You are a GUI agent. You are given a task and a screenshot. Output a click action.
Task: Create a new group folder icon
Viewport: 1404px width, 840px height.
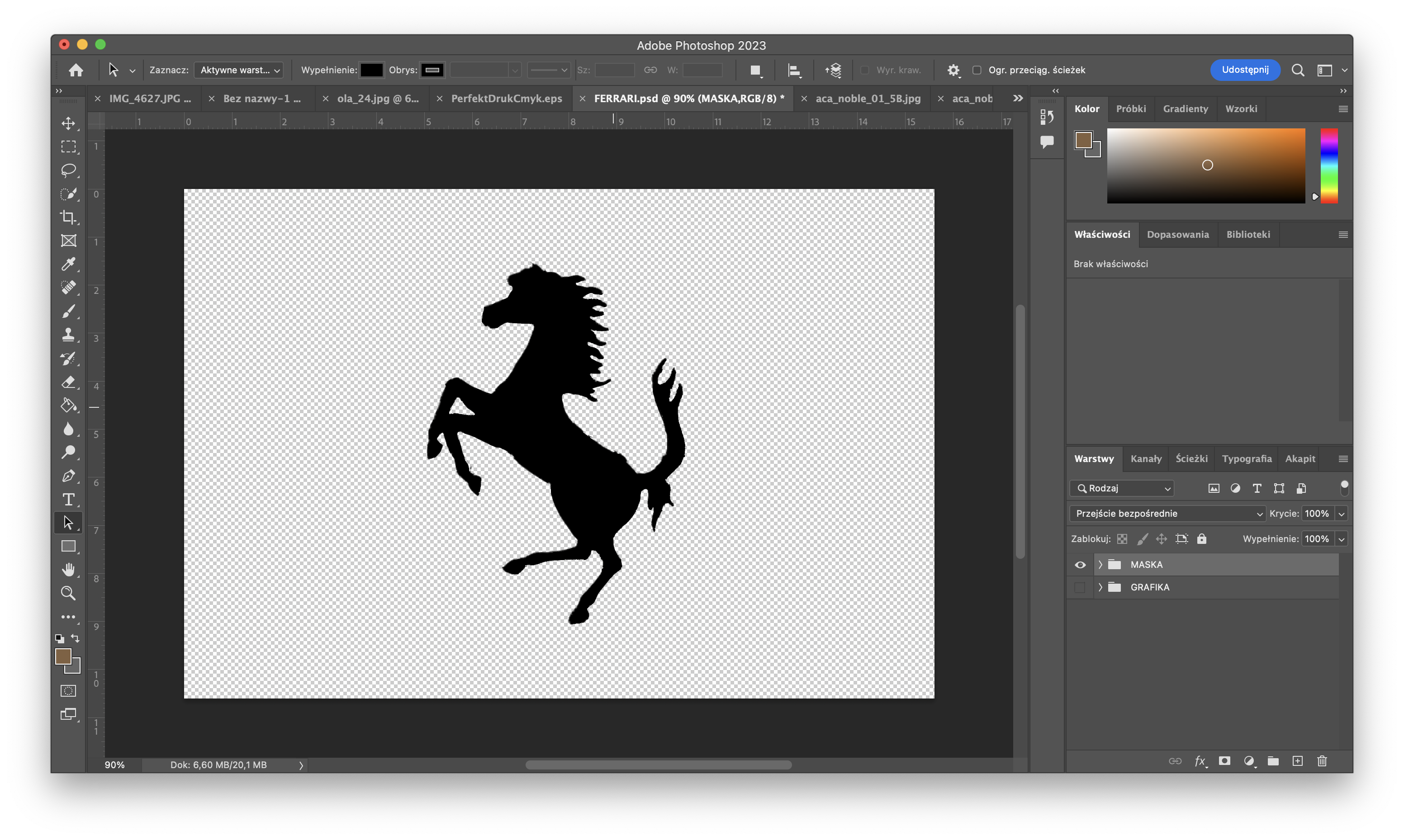pos(1273,761)
